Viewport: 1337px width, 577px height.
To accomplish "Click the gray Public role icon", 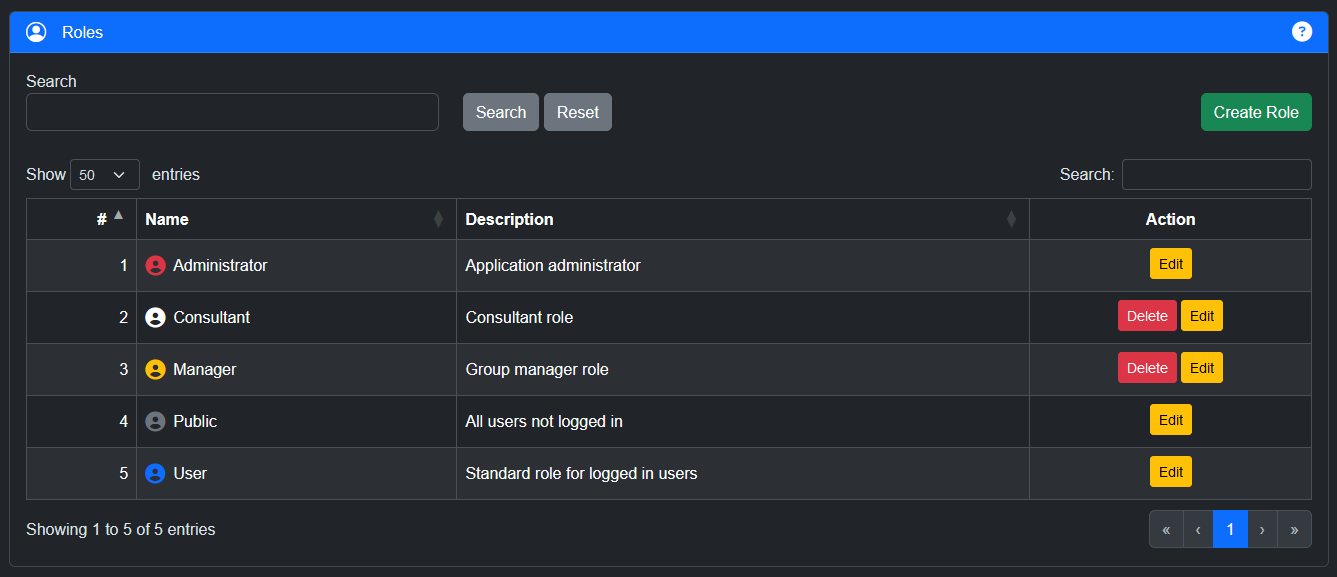I will pyautogui.click(x=155, y=422).
